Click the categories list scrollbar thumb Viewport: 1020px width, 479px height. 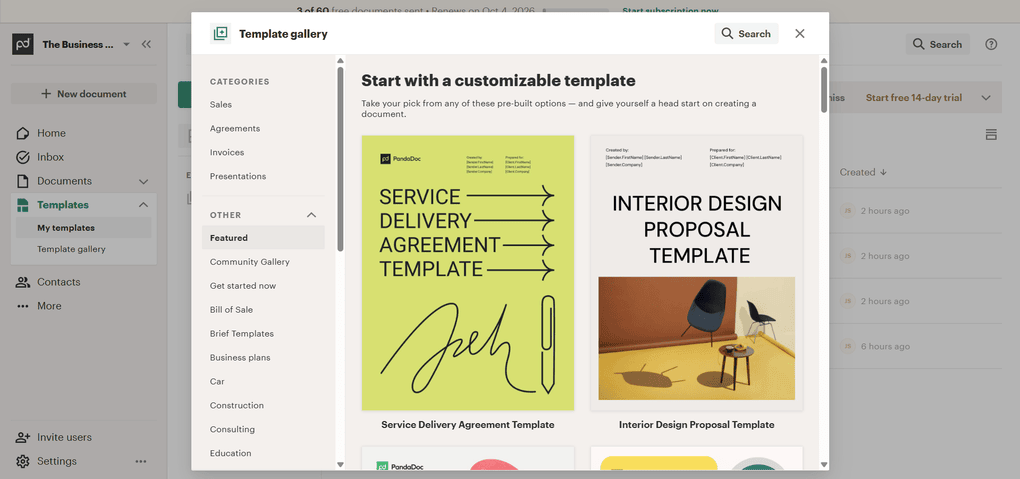340,159
